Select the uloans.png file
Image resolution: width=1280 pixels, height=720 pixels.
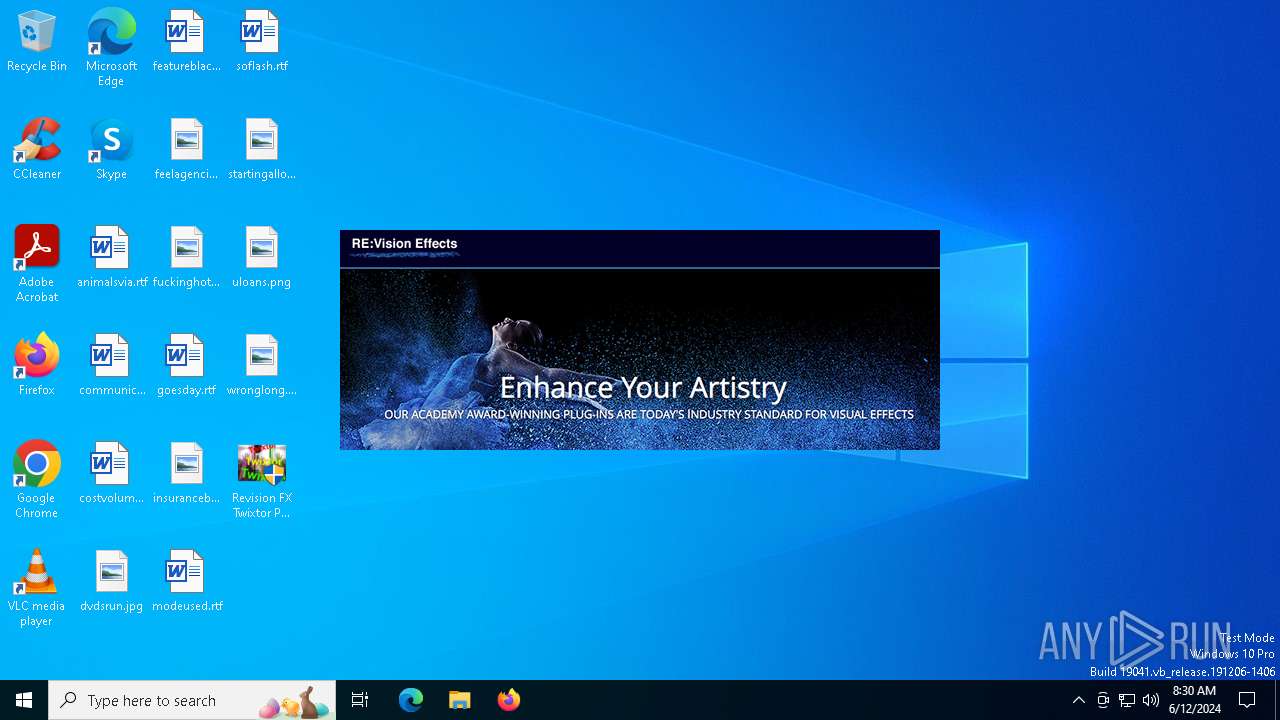(x=261, y=257)
